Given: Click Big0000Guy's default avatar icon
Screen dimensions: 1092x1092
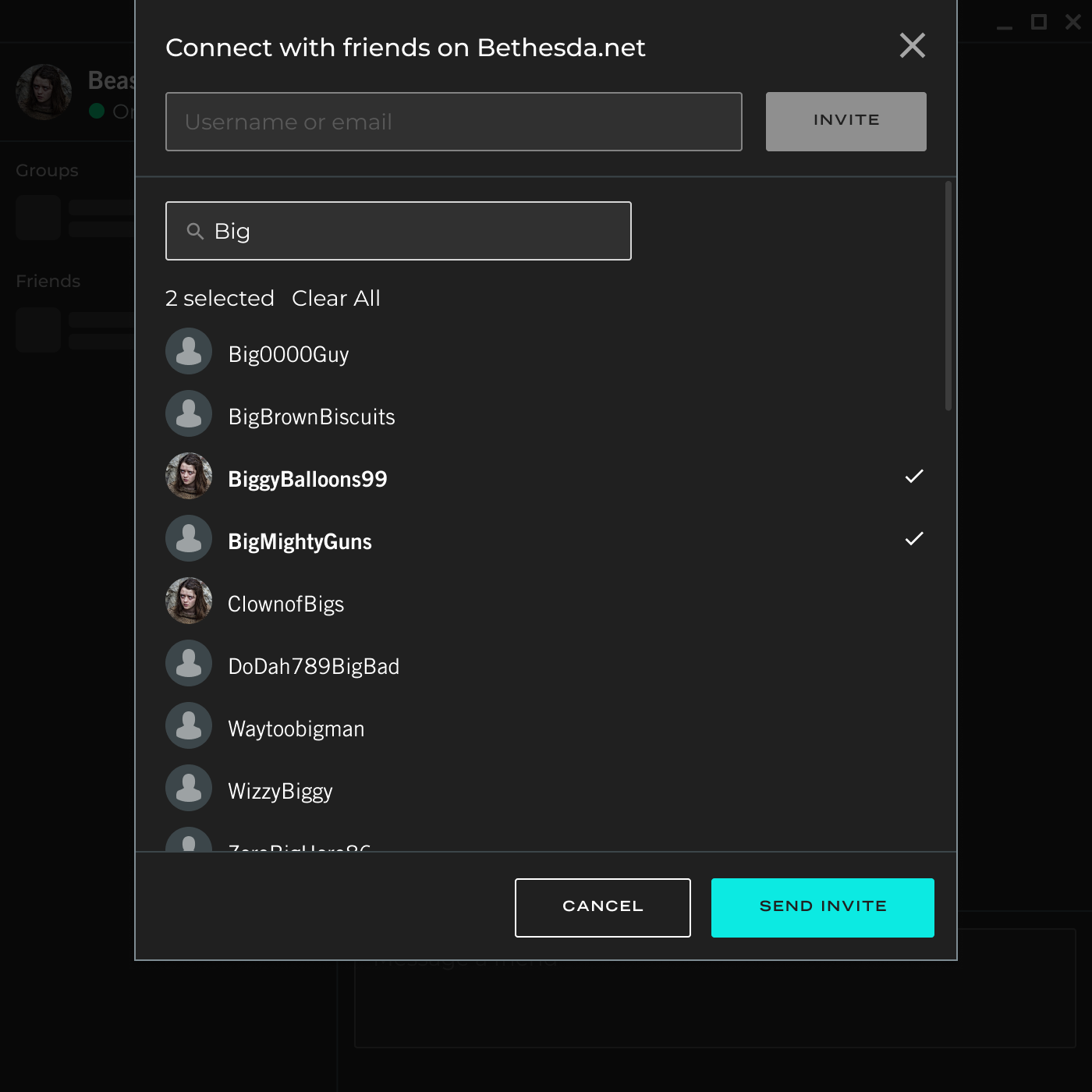Looking at the screenshot, I should click(x=189, y=351).
